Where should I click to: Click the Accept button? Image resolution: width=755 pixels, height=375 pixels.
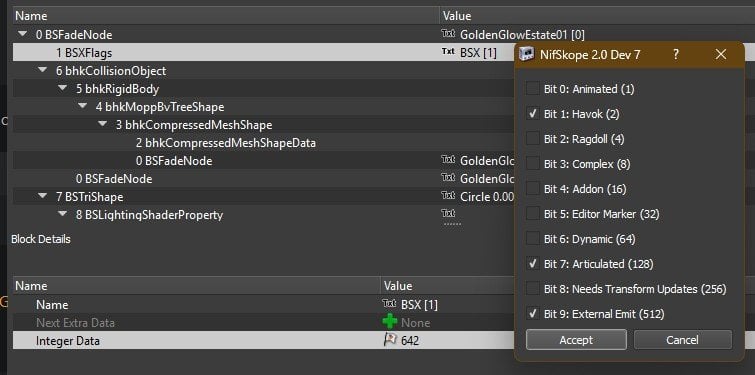(x=576, y=340)
